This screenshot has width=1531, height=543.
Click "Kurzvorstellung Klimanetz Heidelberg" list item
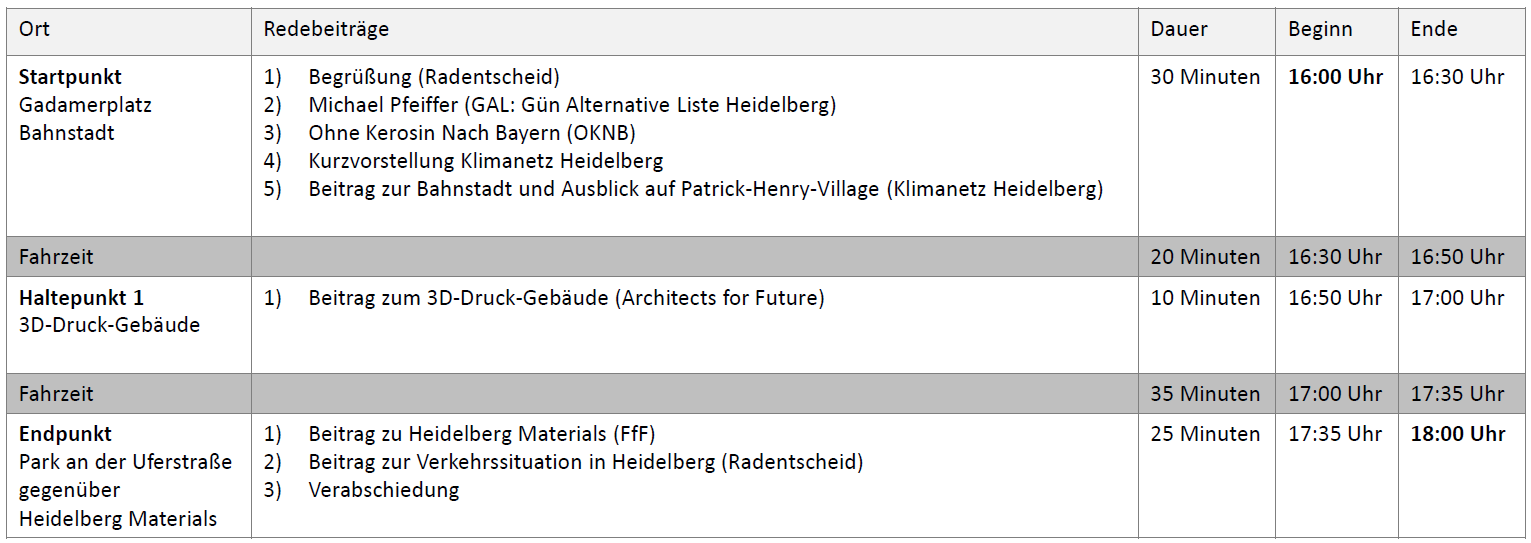point(486,161)
